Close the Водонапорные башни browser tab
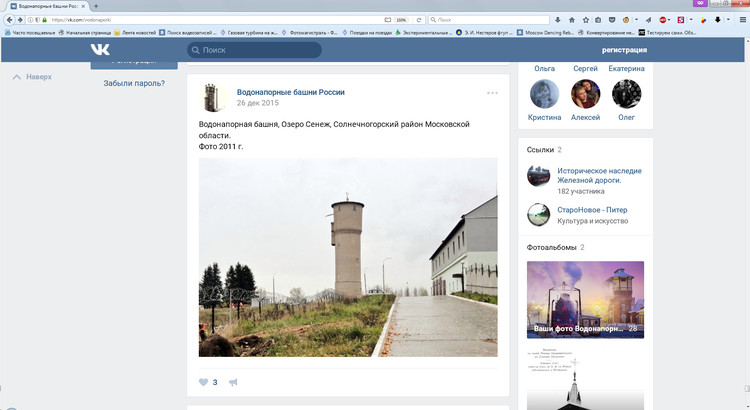 coord(83,6)
